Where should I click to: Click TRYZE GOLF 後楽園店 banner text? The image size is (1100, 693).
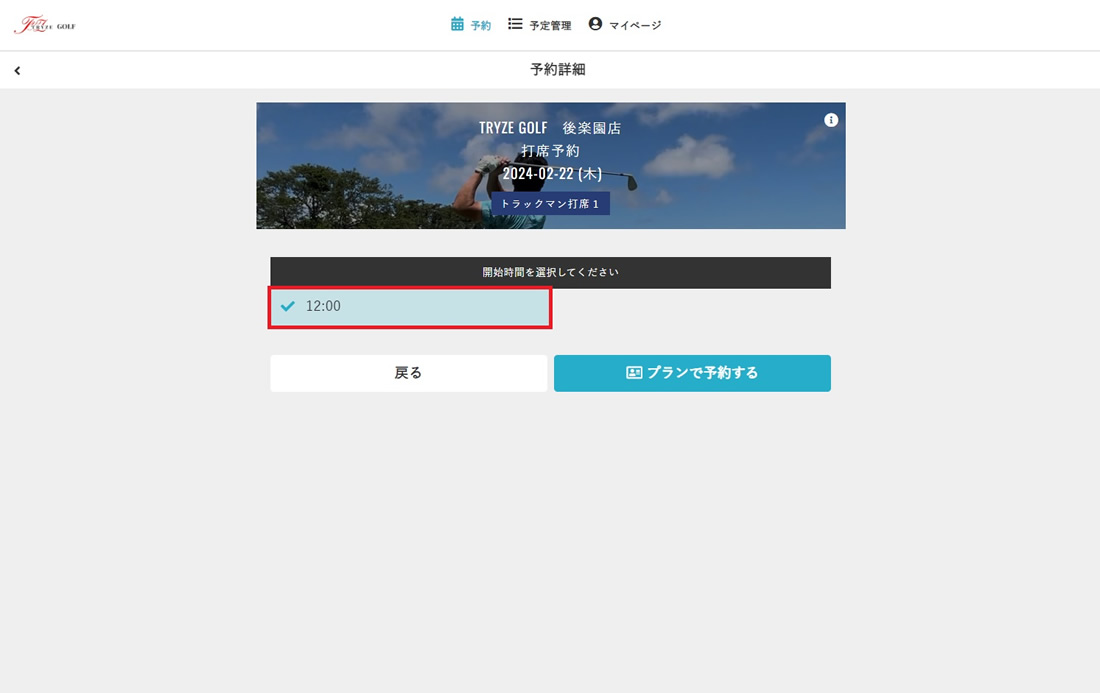(x=550, y=128)
